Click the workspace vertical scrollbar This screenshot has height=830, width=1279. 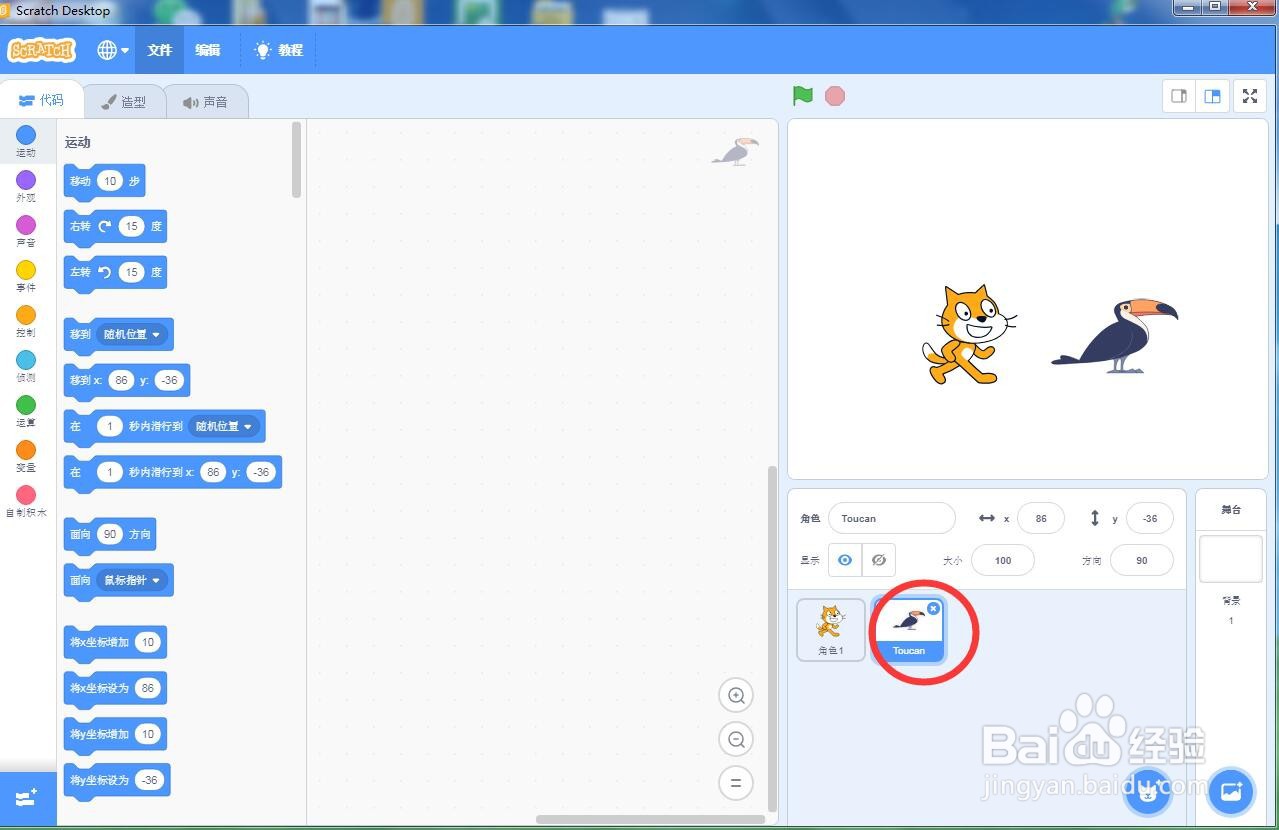click(x=771, y=638)
